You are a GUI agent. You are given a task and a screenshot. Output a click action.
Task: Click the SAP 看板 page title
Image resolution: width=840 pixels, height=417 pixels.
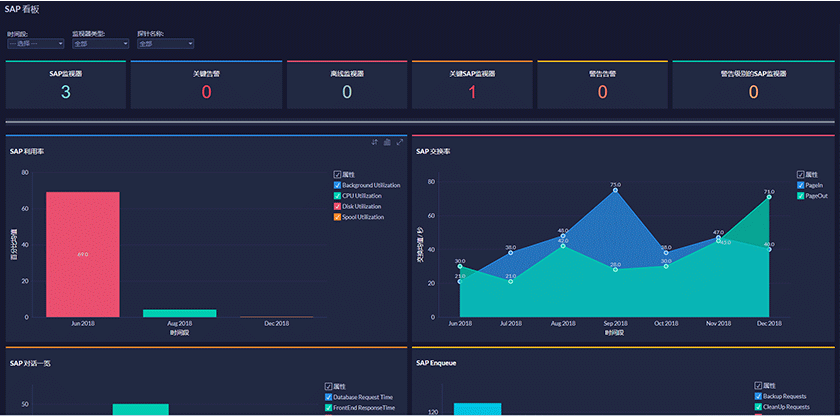point(22,9)
